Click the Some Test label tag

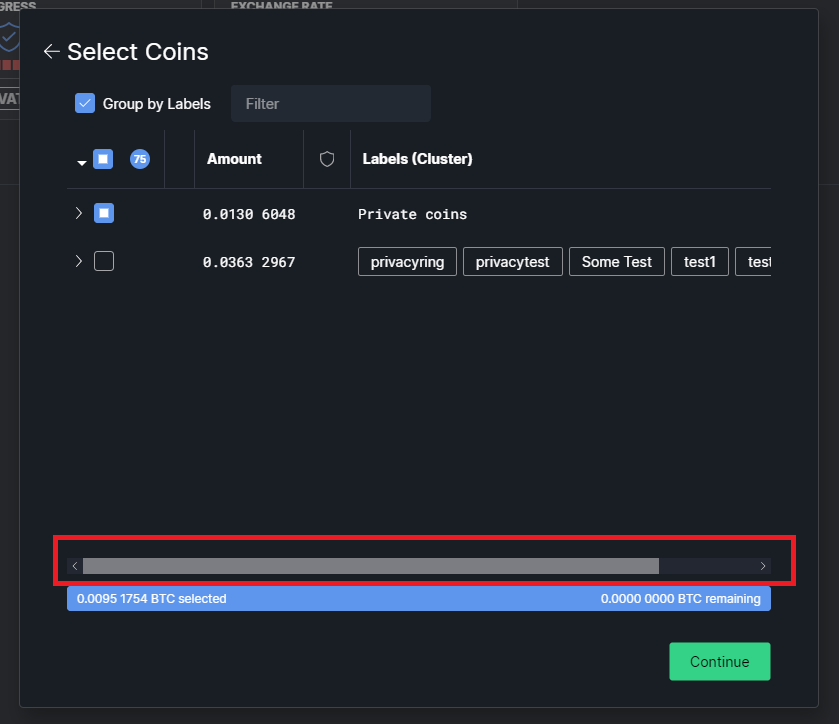[616, 262]
